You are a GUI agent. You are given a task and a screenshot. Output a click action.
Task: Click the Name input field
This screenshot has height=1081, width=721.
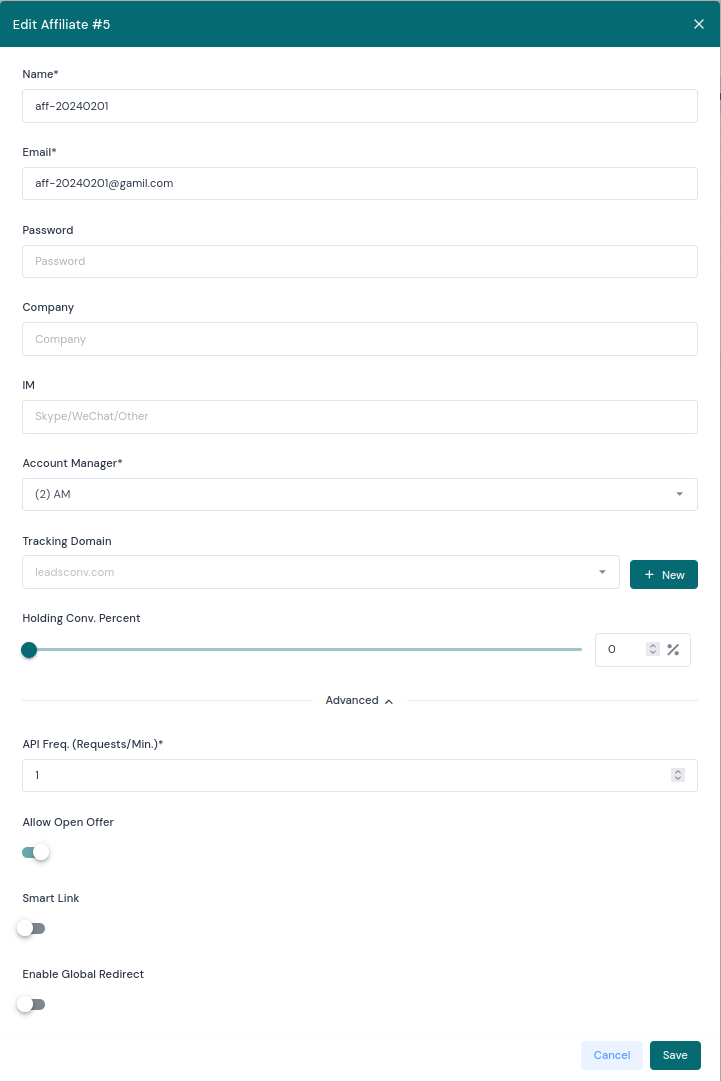(x=360, y=106)
